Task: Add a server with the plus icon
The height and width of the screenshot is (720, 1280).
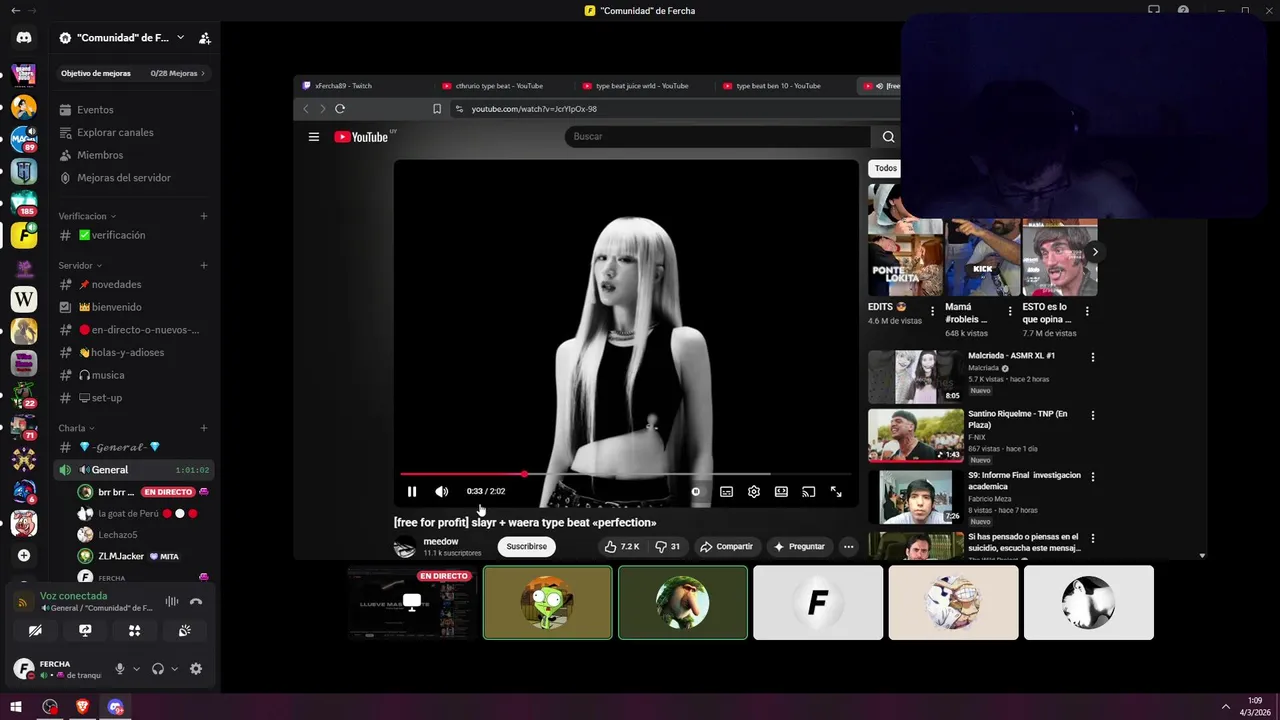Action: 24,555
